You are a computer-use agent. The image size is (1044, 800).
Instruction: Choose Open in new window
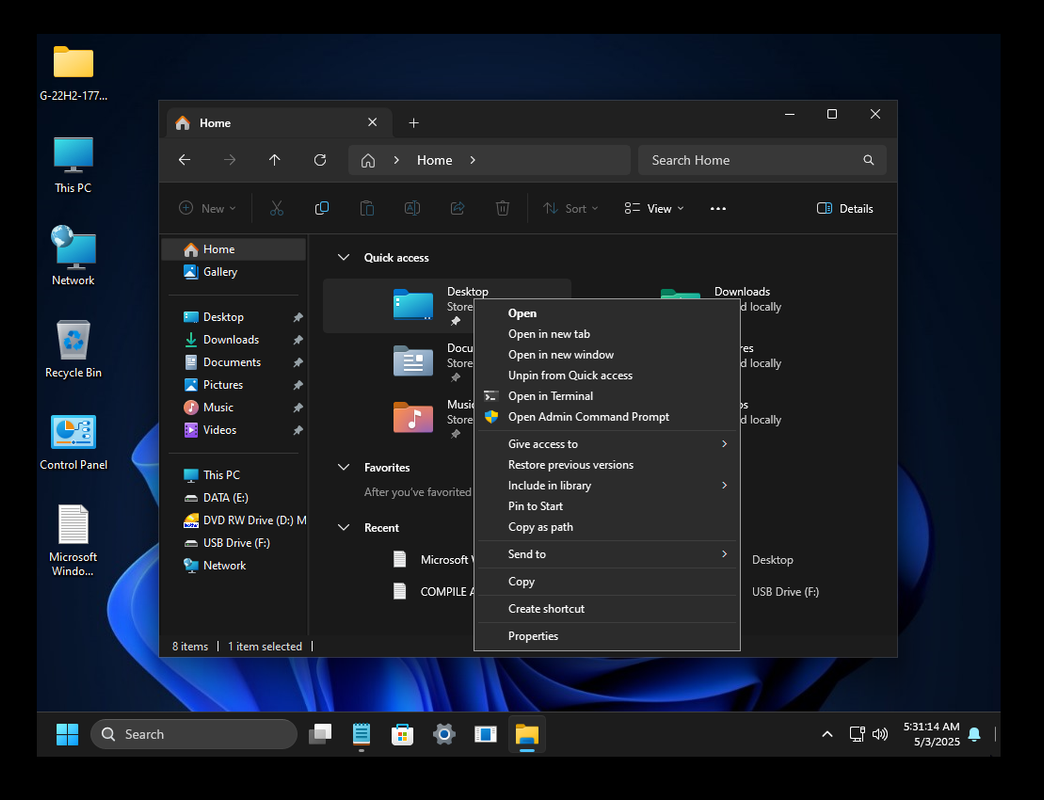(x=607, y=355)
